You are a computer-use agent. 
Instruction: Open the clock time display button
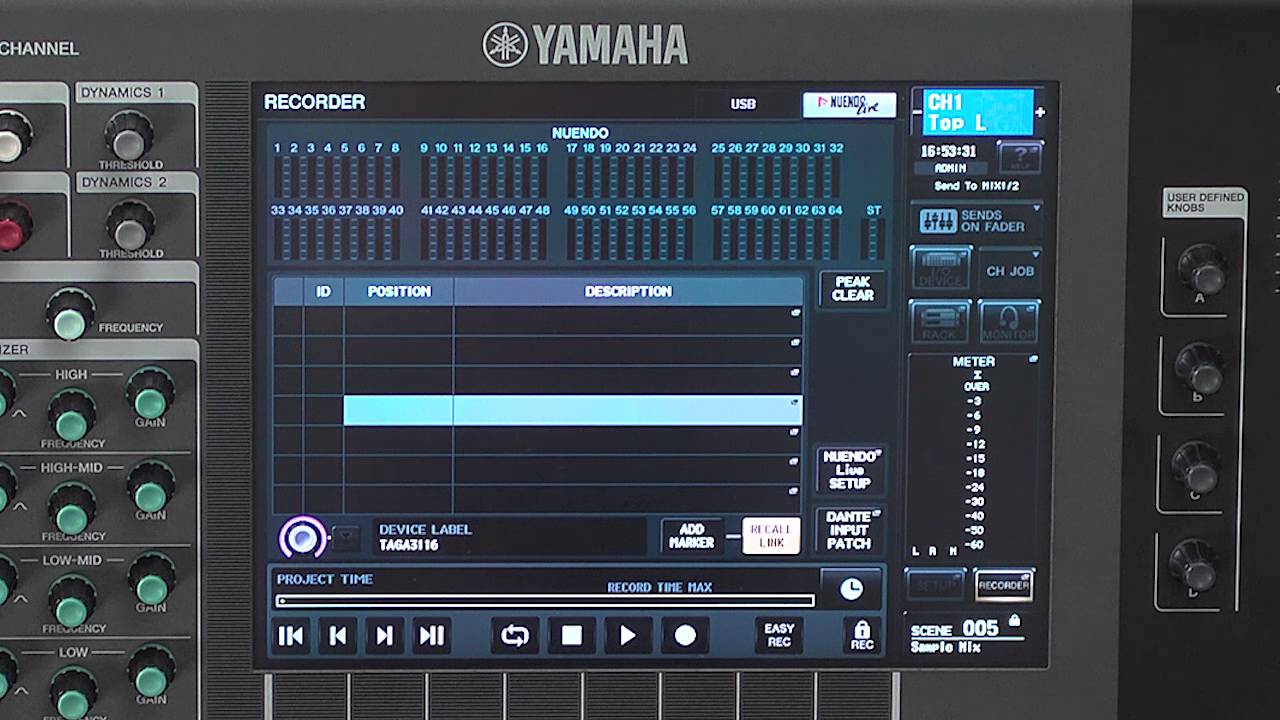[x=851, y=589]
